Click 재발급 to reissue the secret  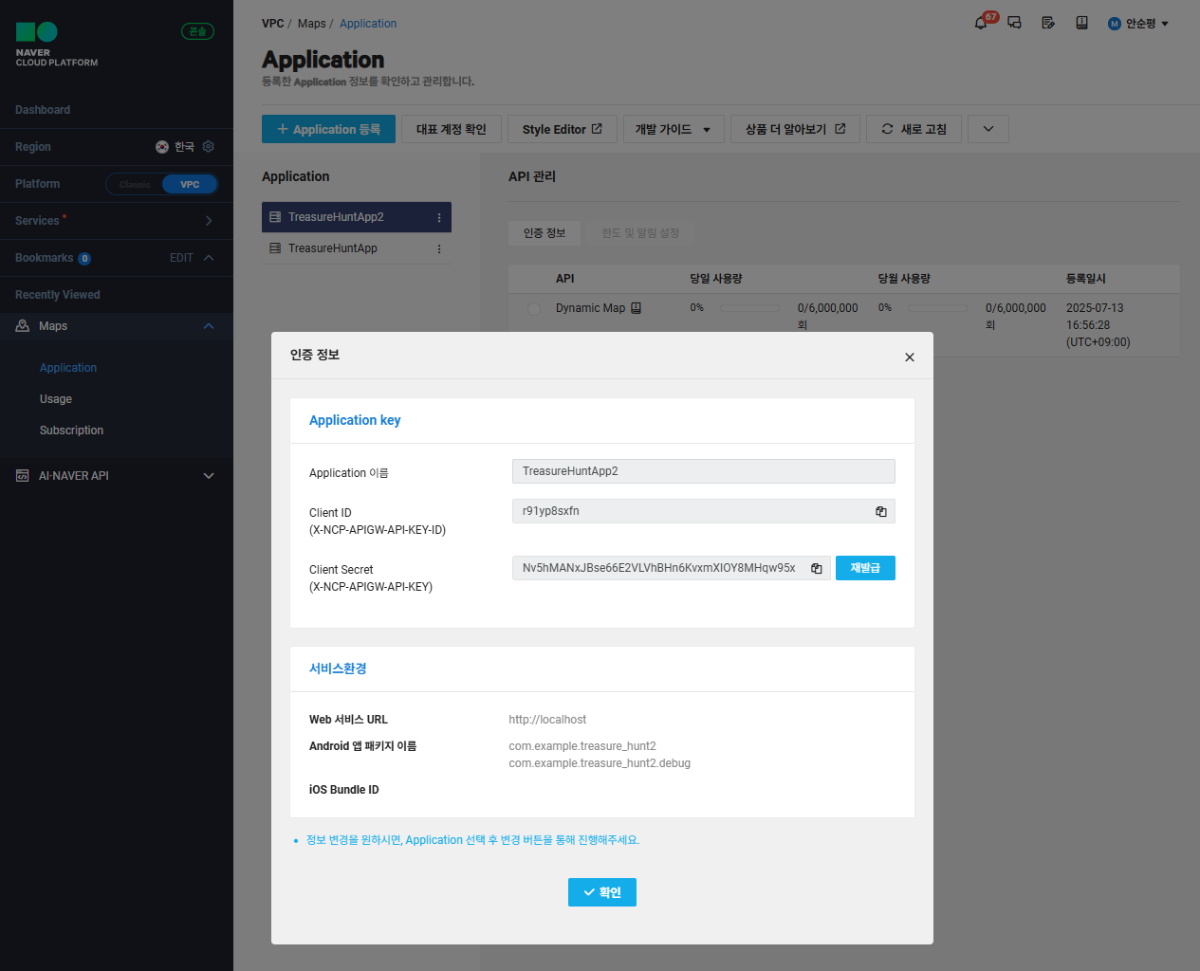pyautogui.click(x=865, y=568)
